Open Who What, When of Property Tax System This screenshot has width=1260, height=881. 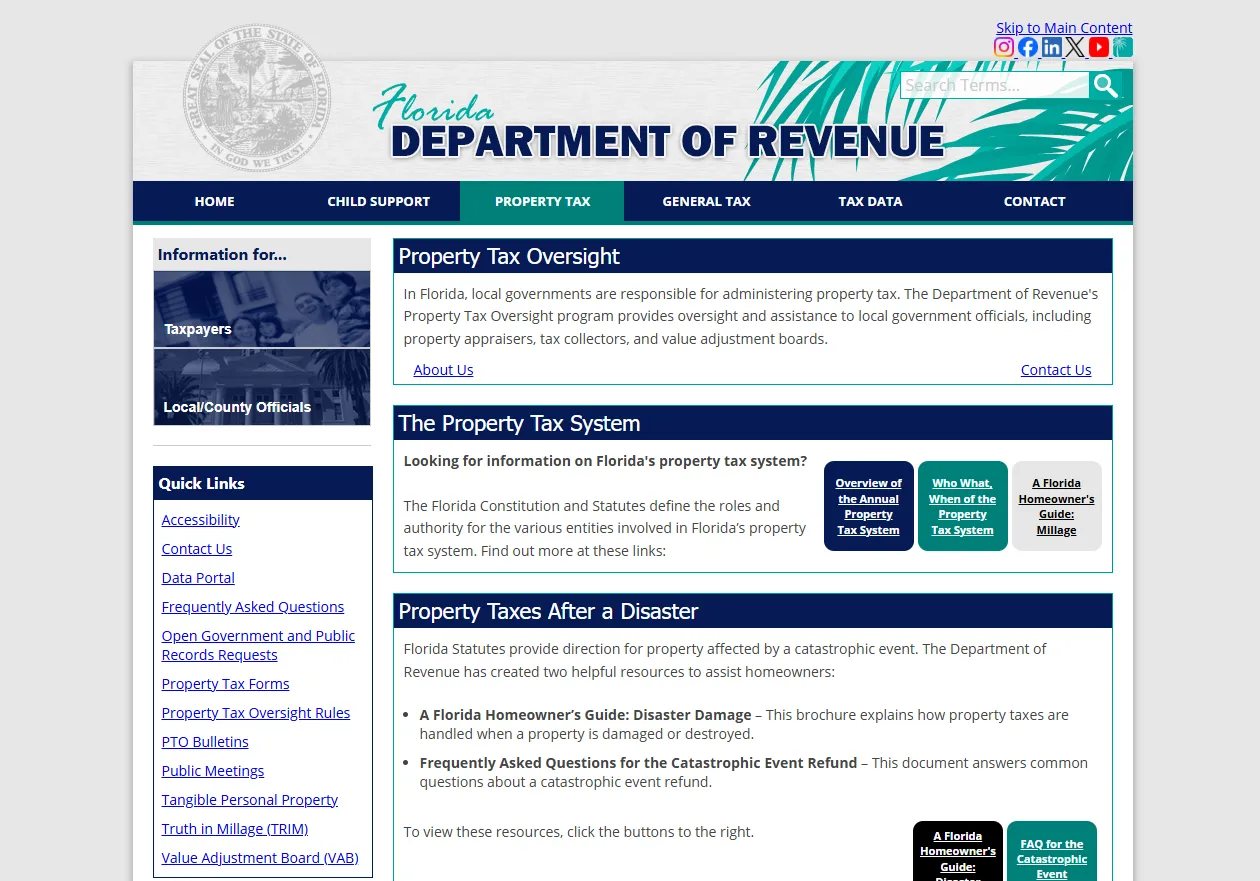point(963,506)
